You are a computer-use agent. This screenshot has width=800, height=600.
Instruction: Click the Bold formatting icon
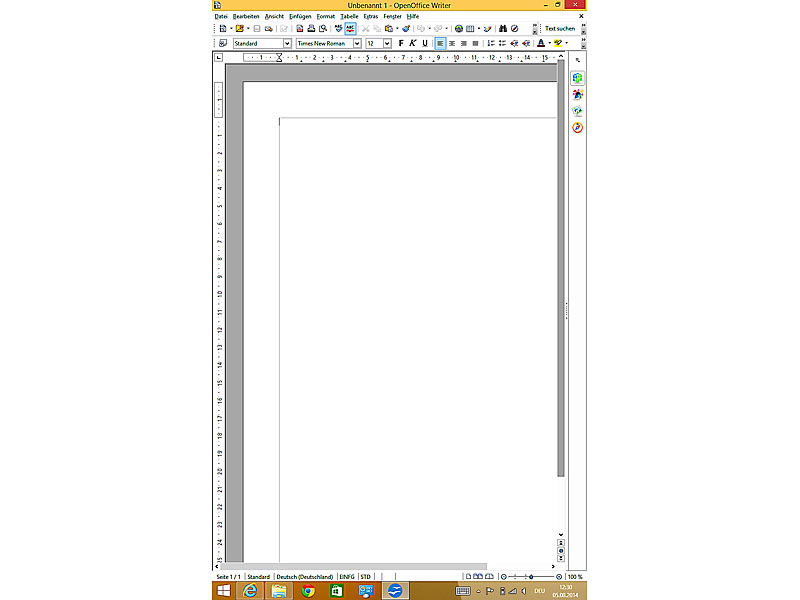pos(401,44)
